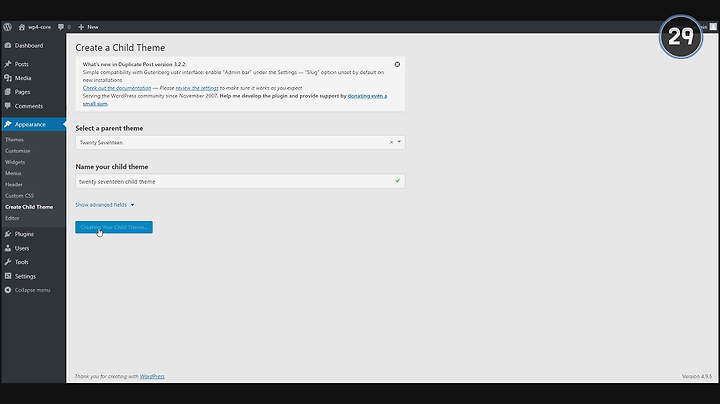Select Create Child Theme submenu item
Screen dimensions: 720x404
pyautogui.click(x=29, y=207)
